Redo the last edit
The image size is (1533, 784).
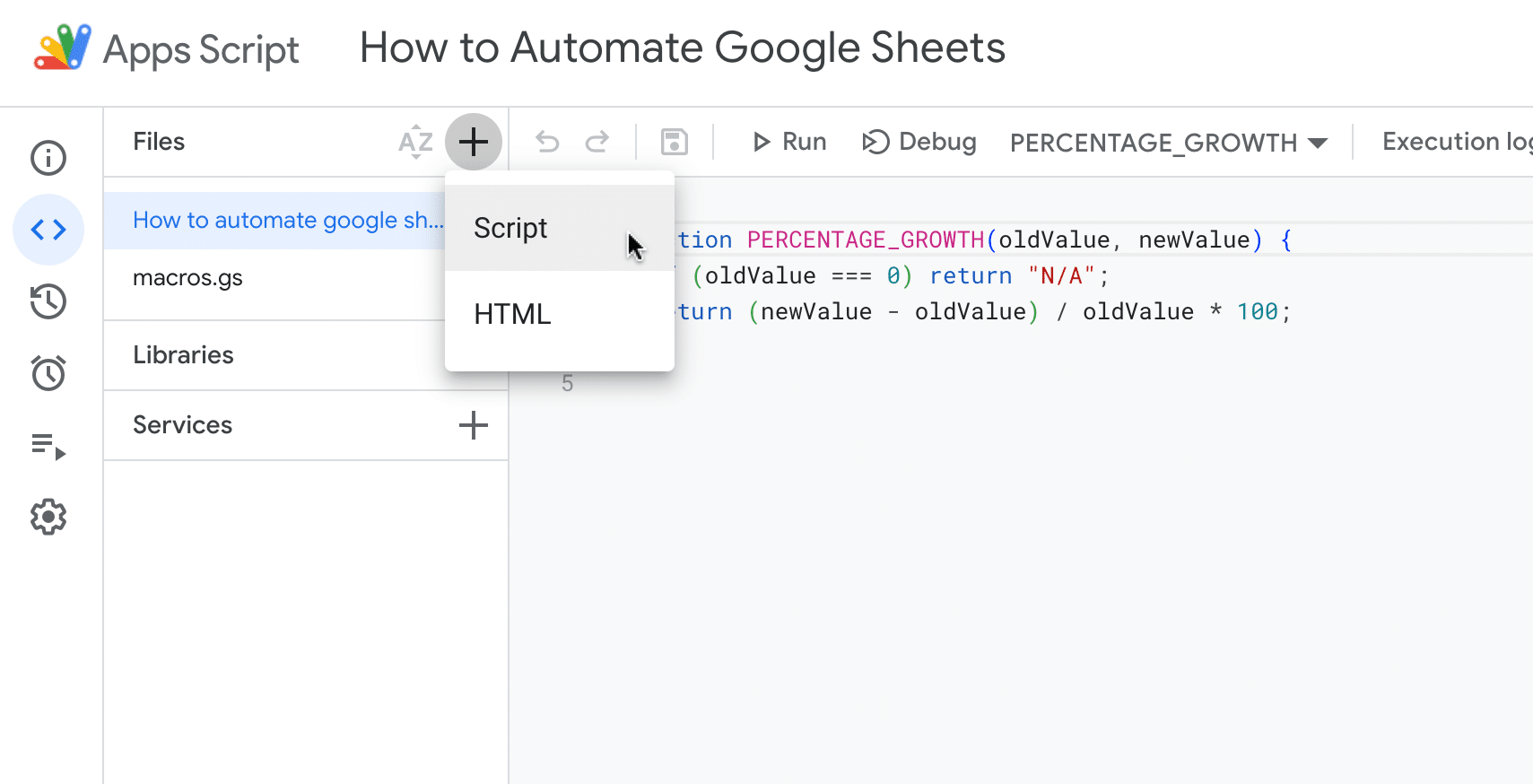click(x=597, y=142)
